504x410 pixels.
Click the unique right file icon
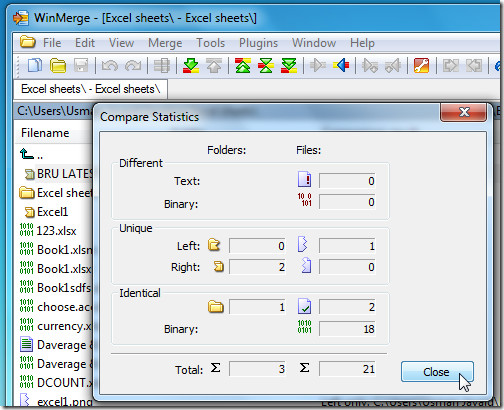click(306, 266)
